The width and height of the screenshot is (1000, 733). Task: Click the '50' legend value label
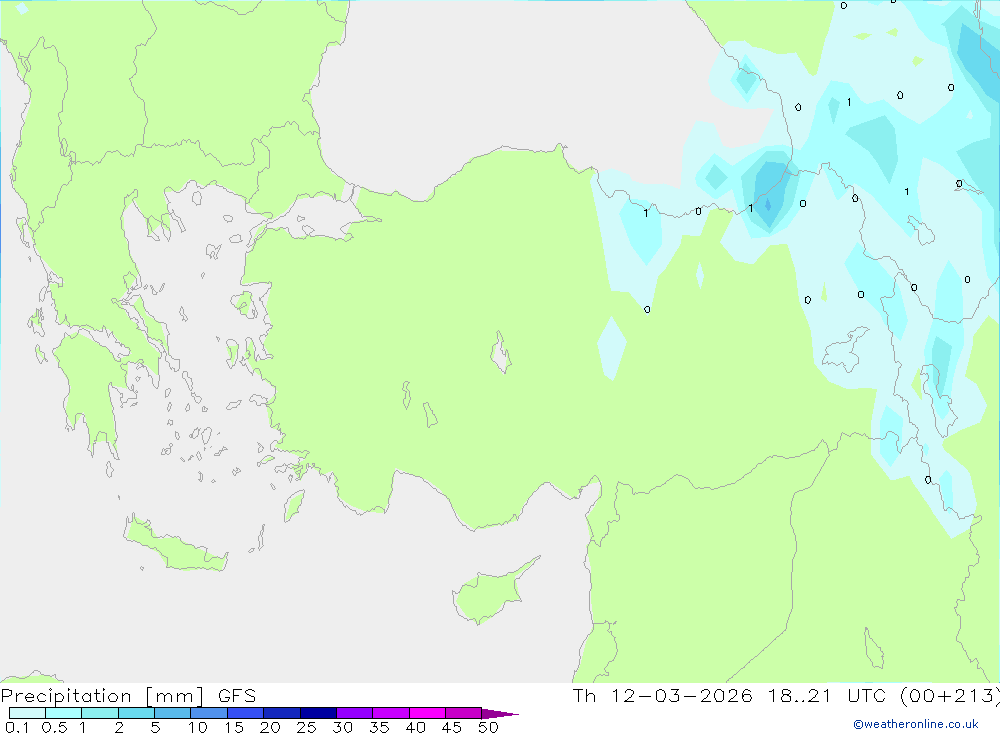pyautogui.click(x=488, y=727)
